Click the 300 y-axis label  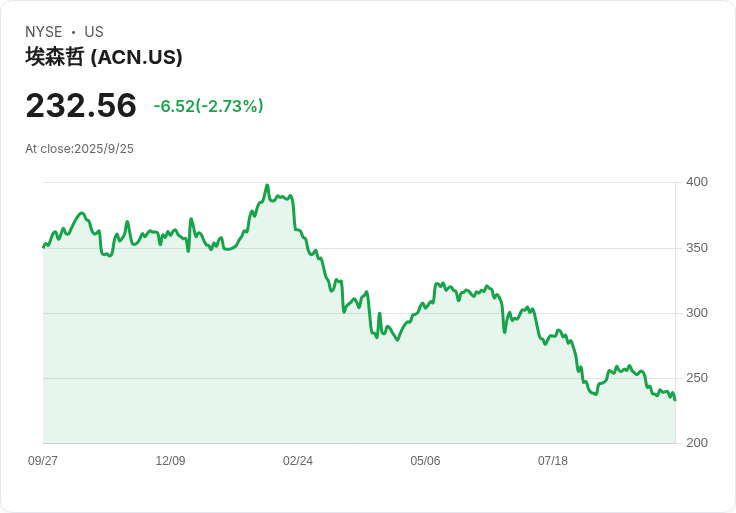(697, 313)
